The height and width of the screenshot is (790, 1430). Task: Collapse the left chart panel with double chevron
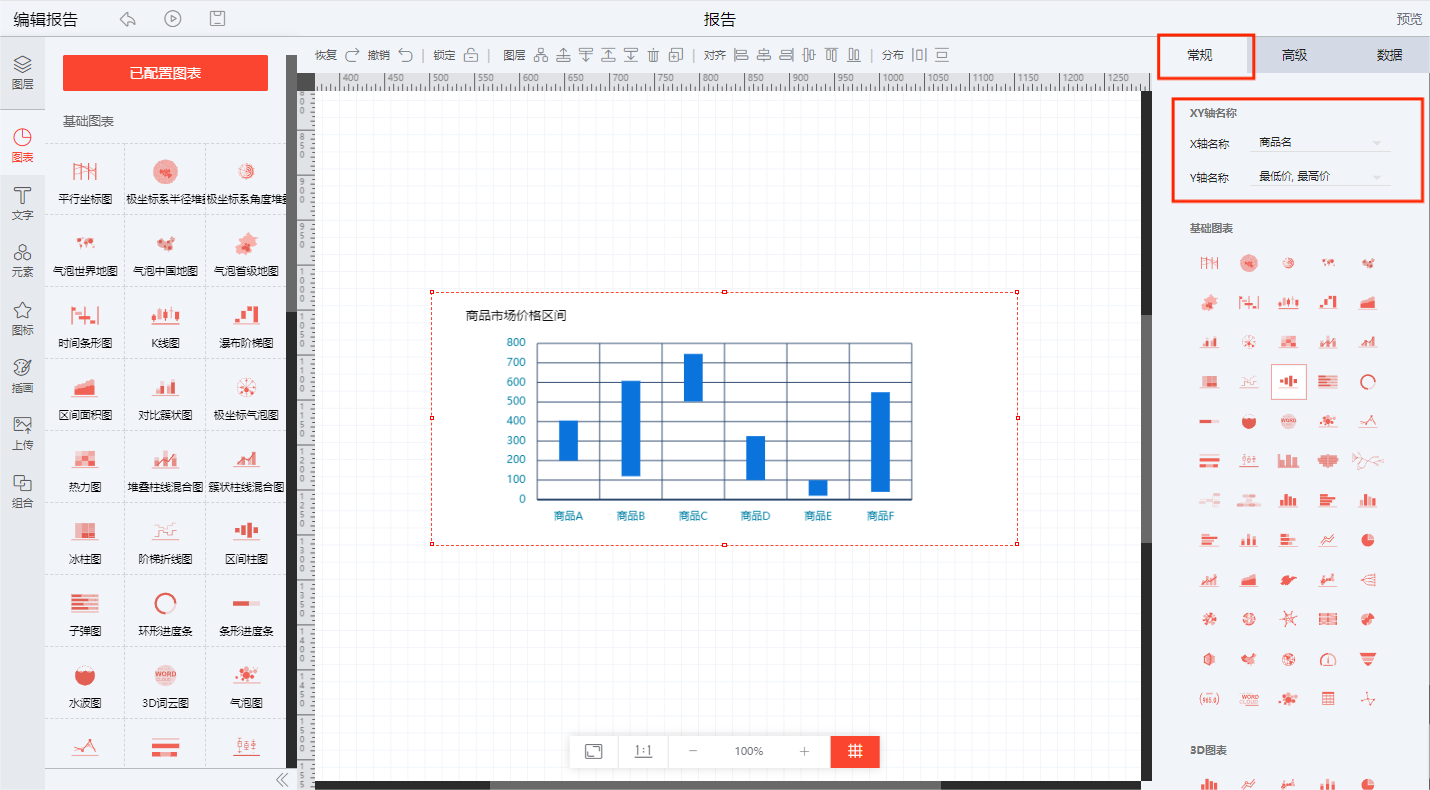coord(282,779)
